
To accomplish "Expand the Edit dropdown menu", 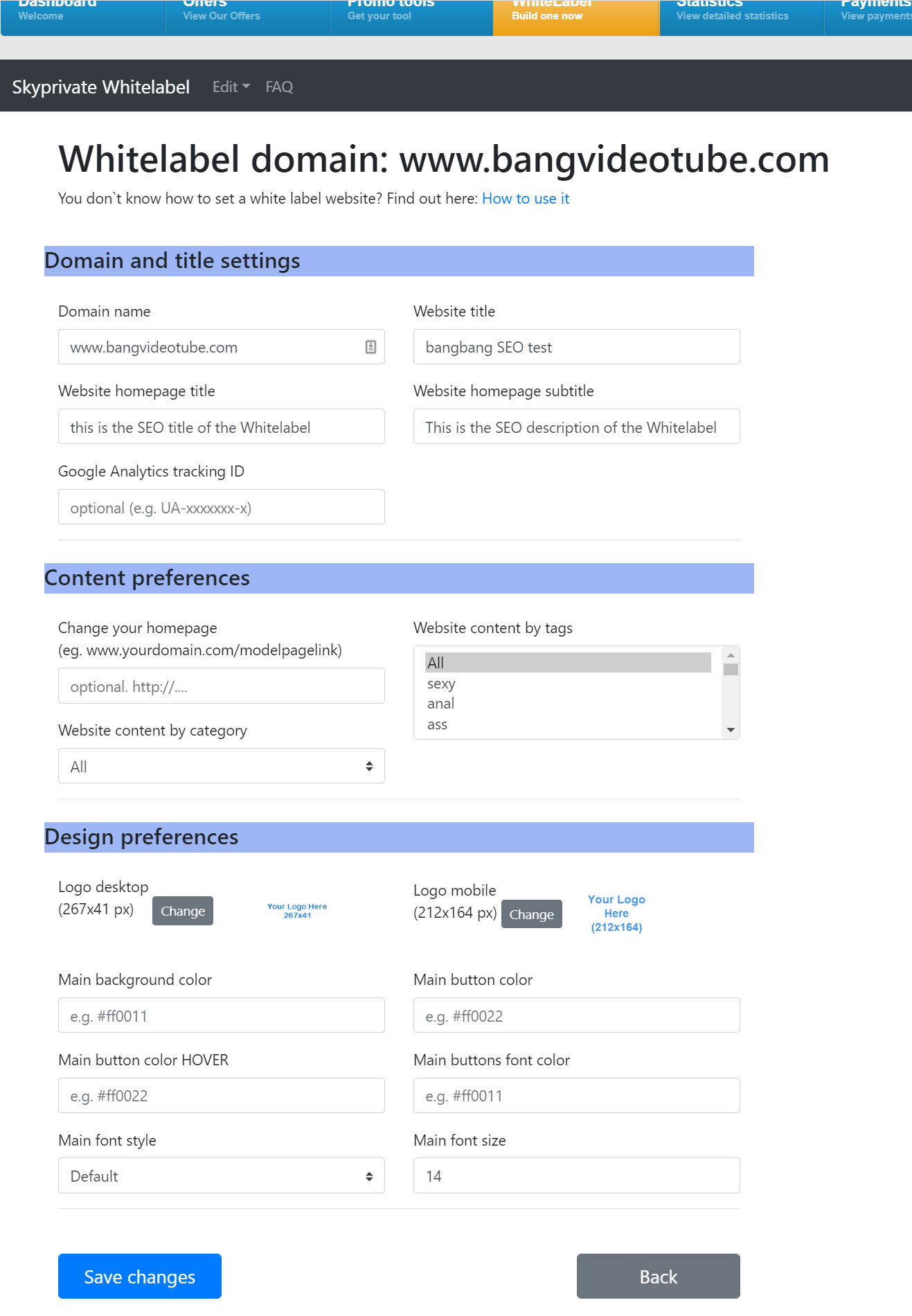I will 231,87.
